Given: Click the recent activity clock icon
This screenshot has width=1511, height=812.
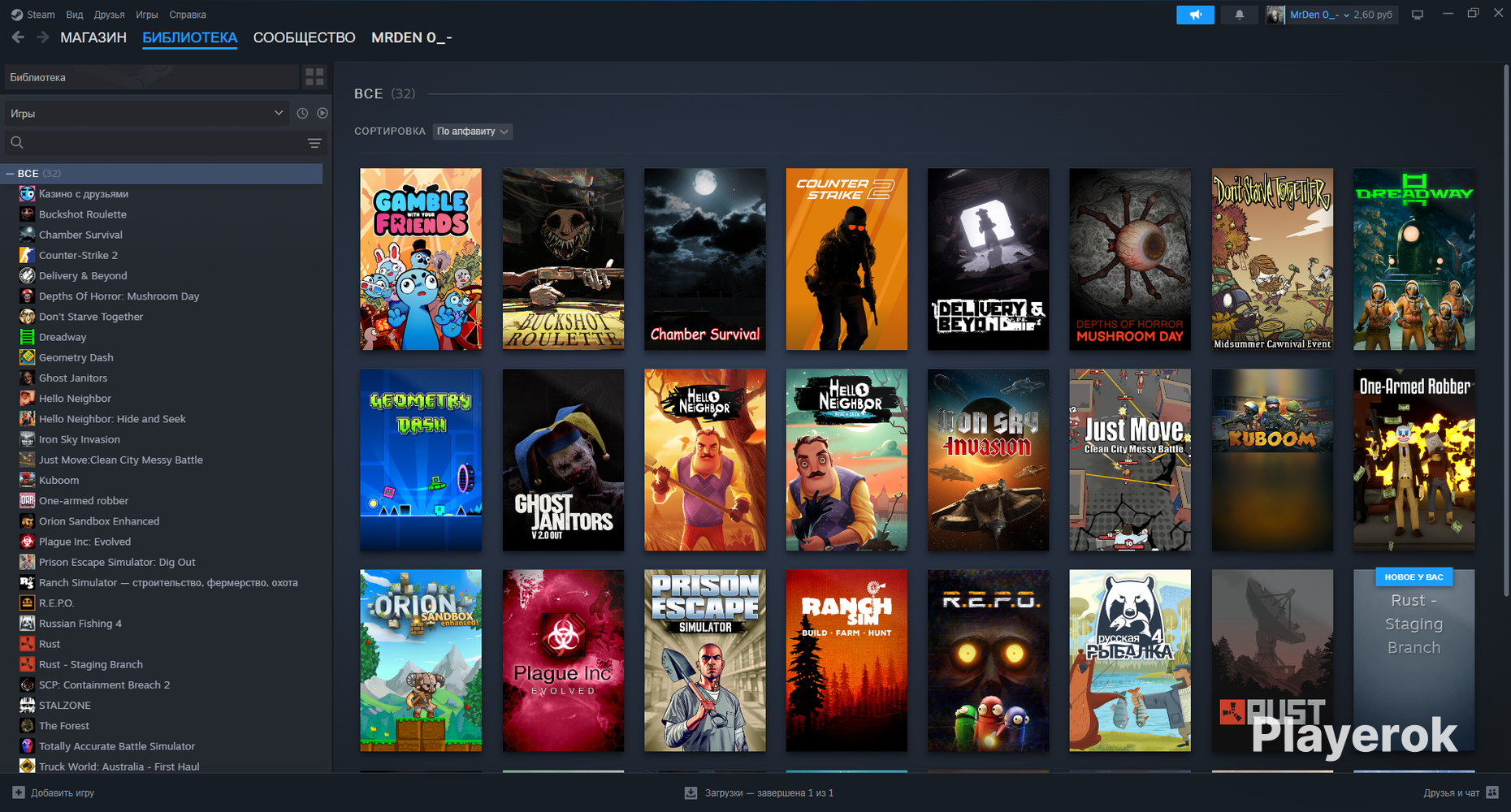Looking at the screenshot, I should coord(302,114).
